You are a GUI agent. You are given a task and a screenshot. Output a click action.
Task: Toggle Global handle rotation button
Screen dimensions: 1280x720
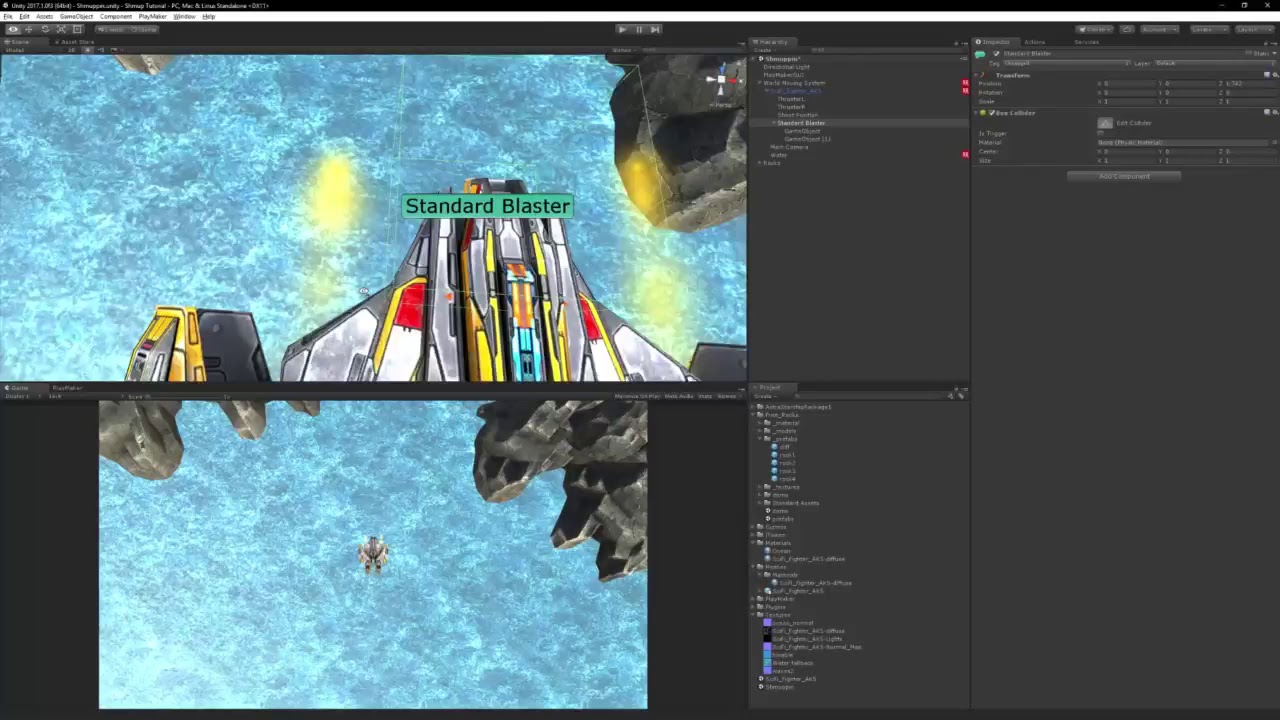(x=143, y=29)
